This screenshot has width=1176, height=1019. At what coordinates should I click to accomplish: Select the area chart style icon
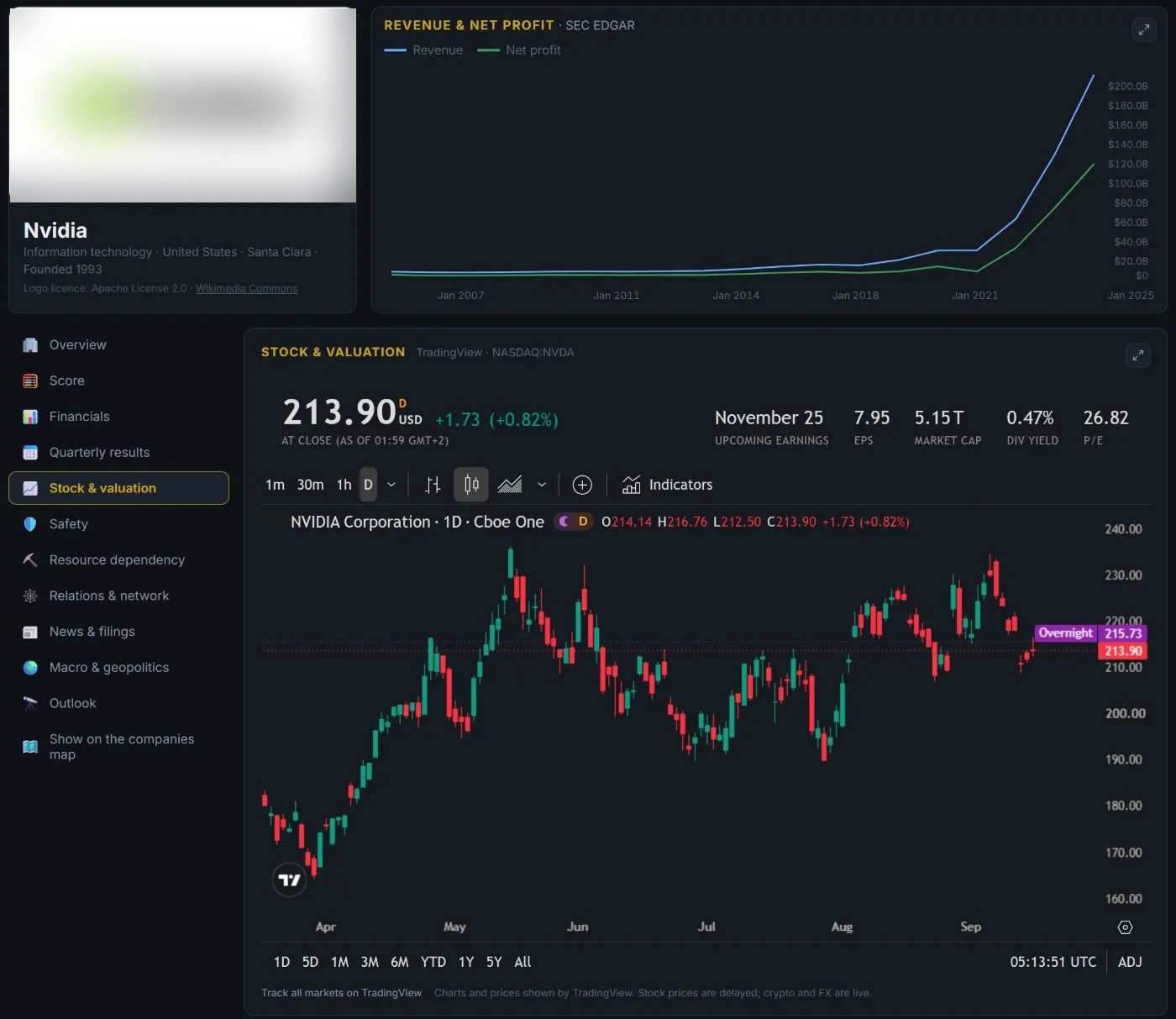coord(510,485)
